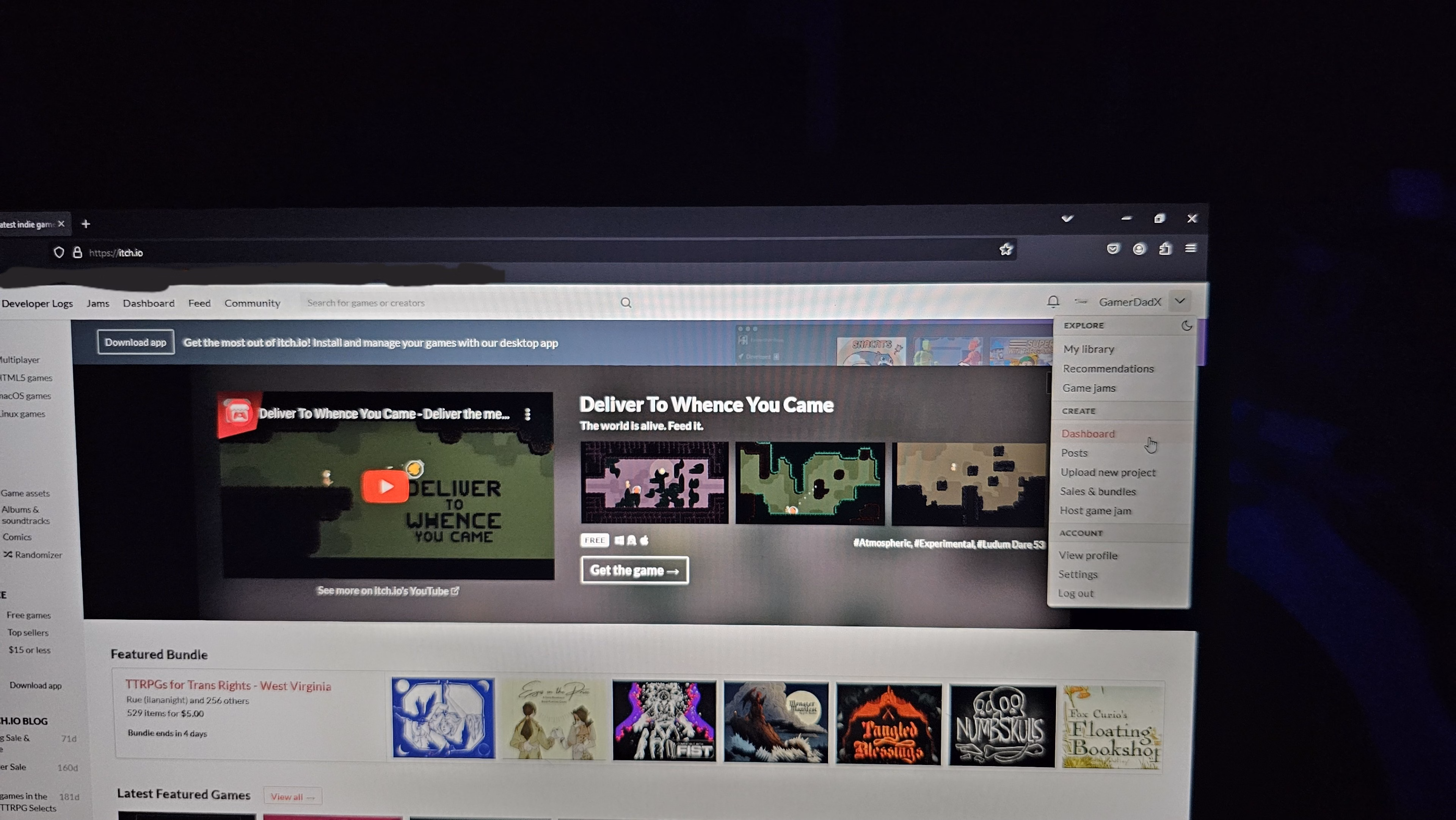Click the Download app banner button

click(x=136, y=342)
